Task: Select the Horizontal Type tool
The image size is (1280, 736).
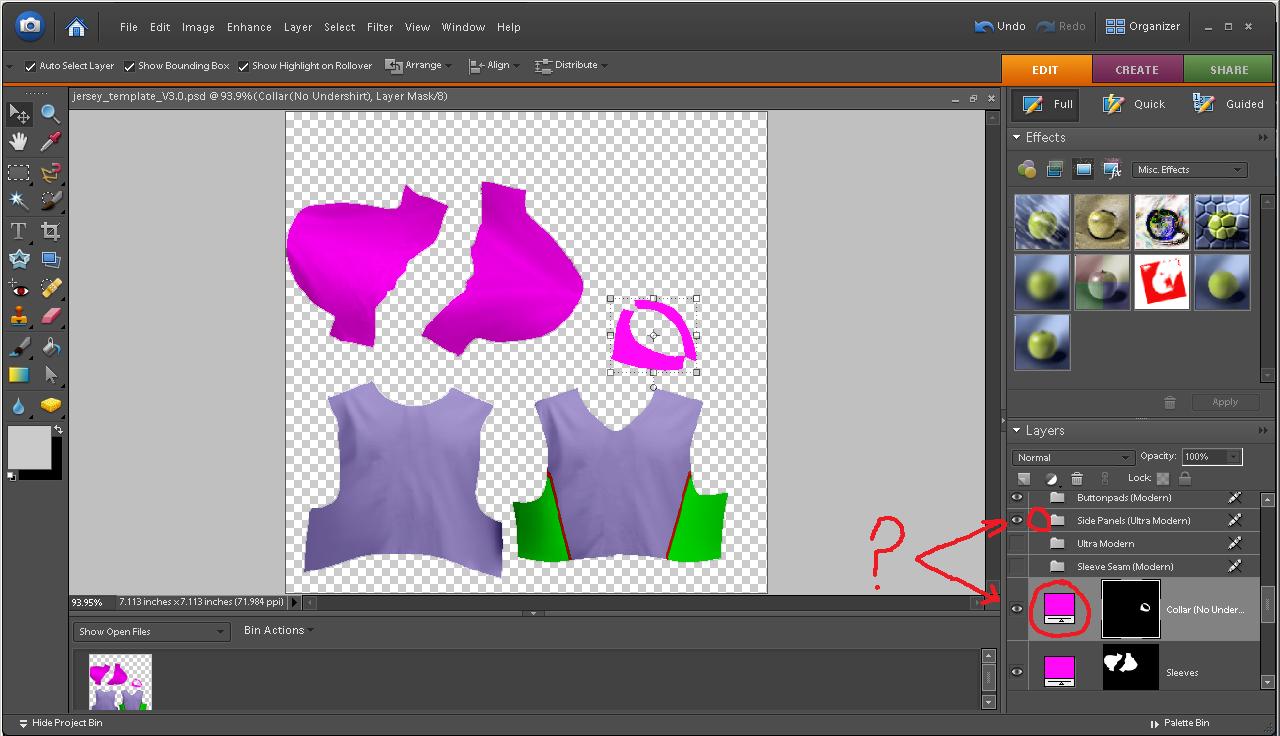Action: click(x=19, y=231)
